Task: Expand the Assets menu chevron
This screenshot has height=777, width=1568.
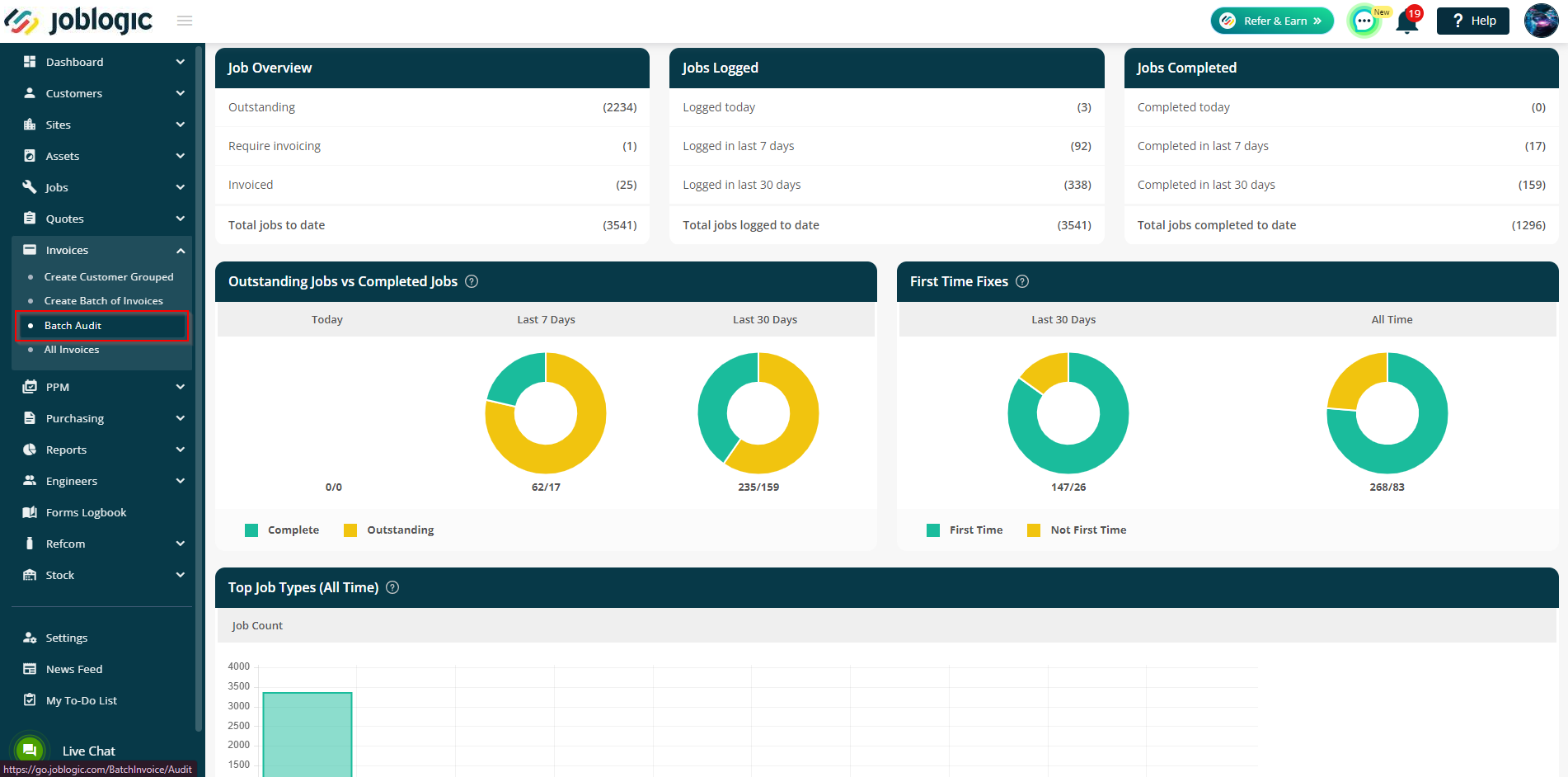Action: [181, 156]
